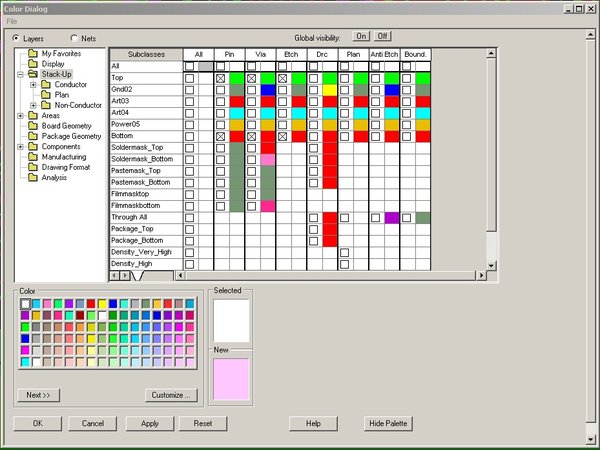This screenshot has height=450, width=600.
Task: Click the Bound. column header
Action: point(416,54)
